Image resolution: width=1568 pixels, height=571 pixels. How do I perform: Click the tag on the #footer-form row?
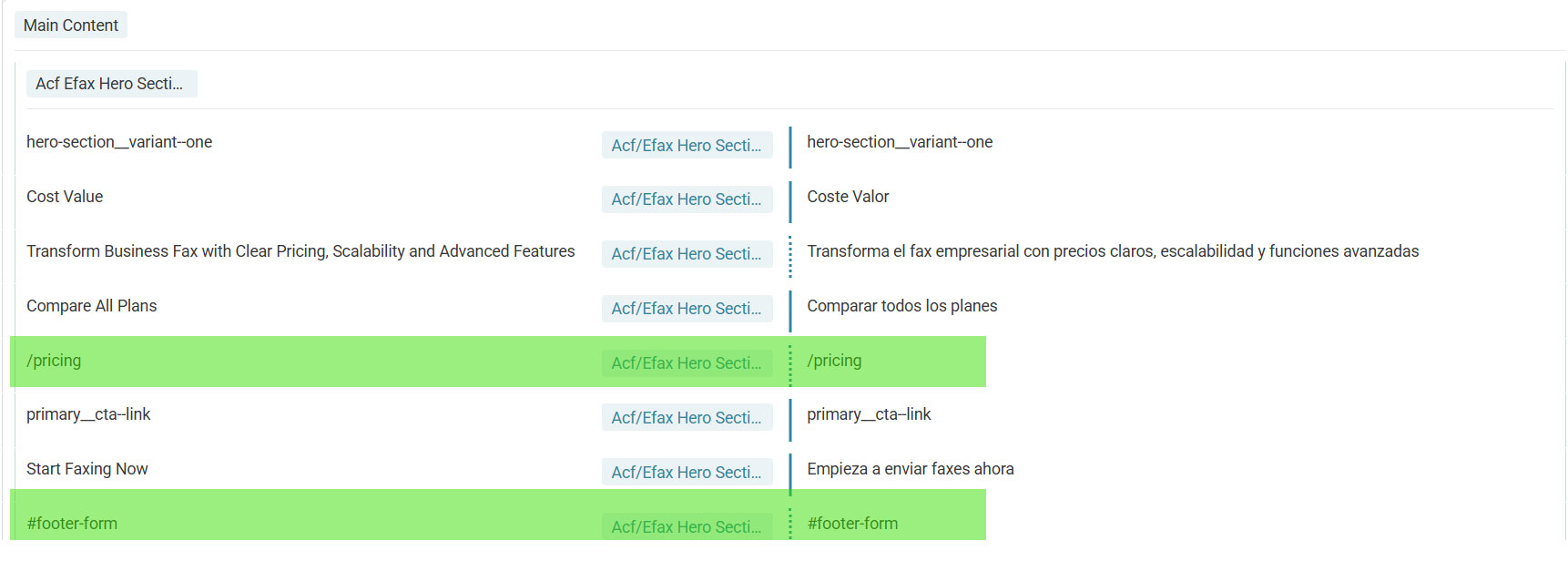point(687,526)
